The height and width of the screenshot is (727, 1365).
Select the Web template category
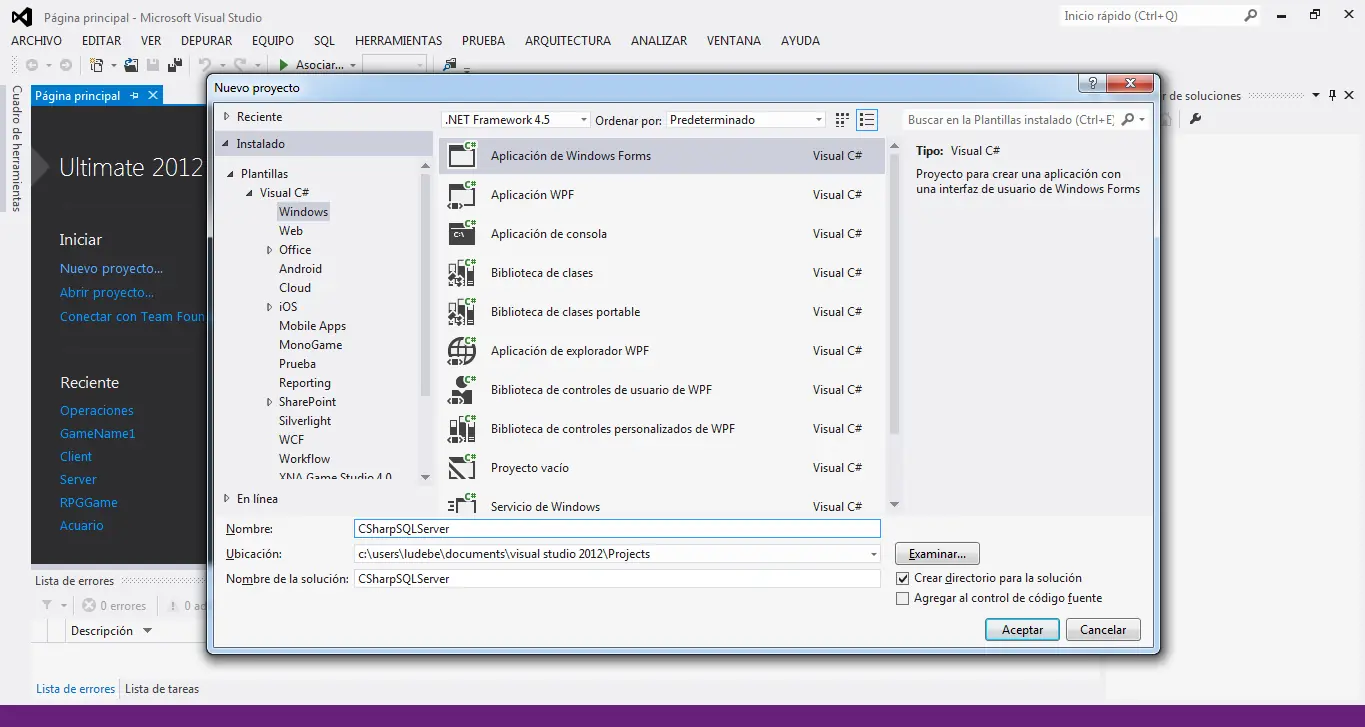(291, 231)
